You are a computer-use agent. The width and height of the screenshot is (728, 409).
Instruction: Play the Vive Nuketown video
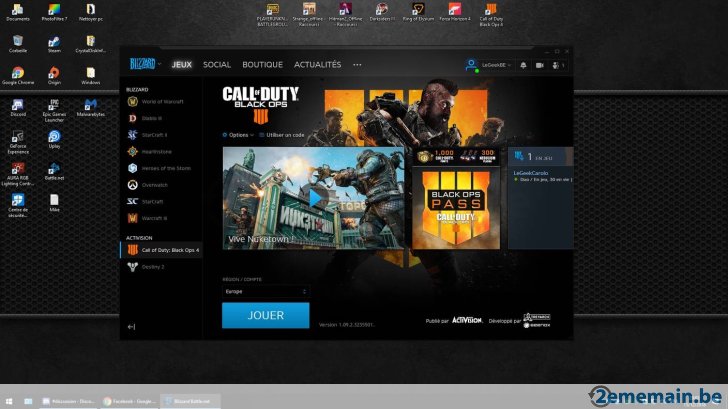pos(313,198)
